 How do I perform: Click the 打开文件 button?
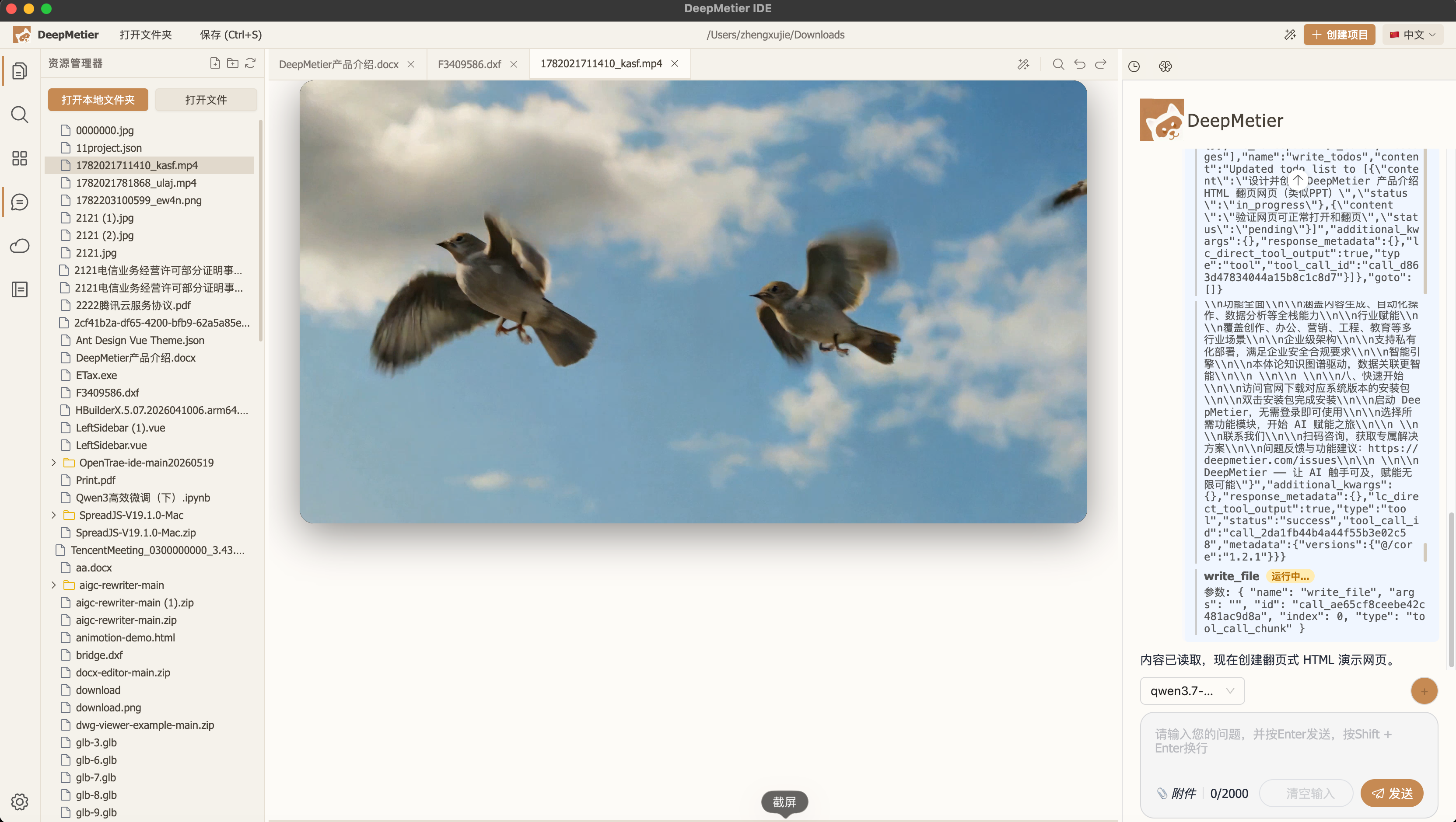[206, 100]
